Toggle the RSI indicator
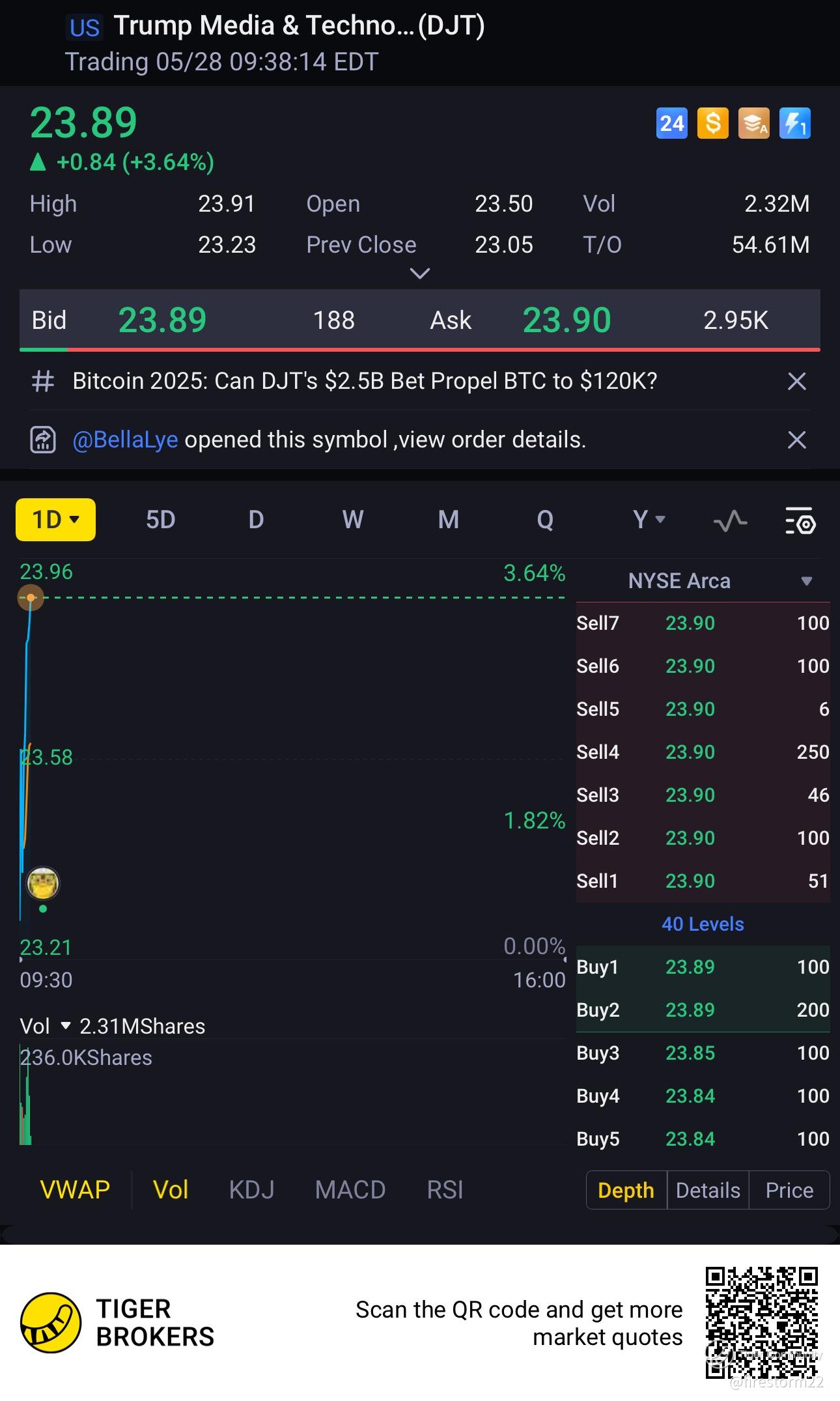 [445, 1190]
